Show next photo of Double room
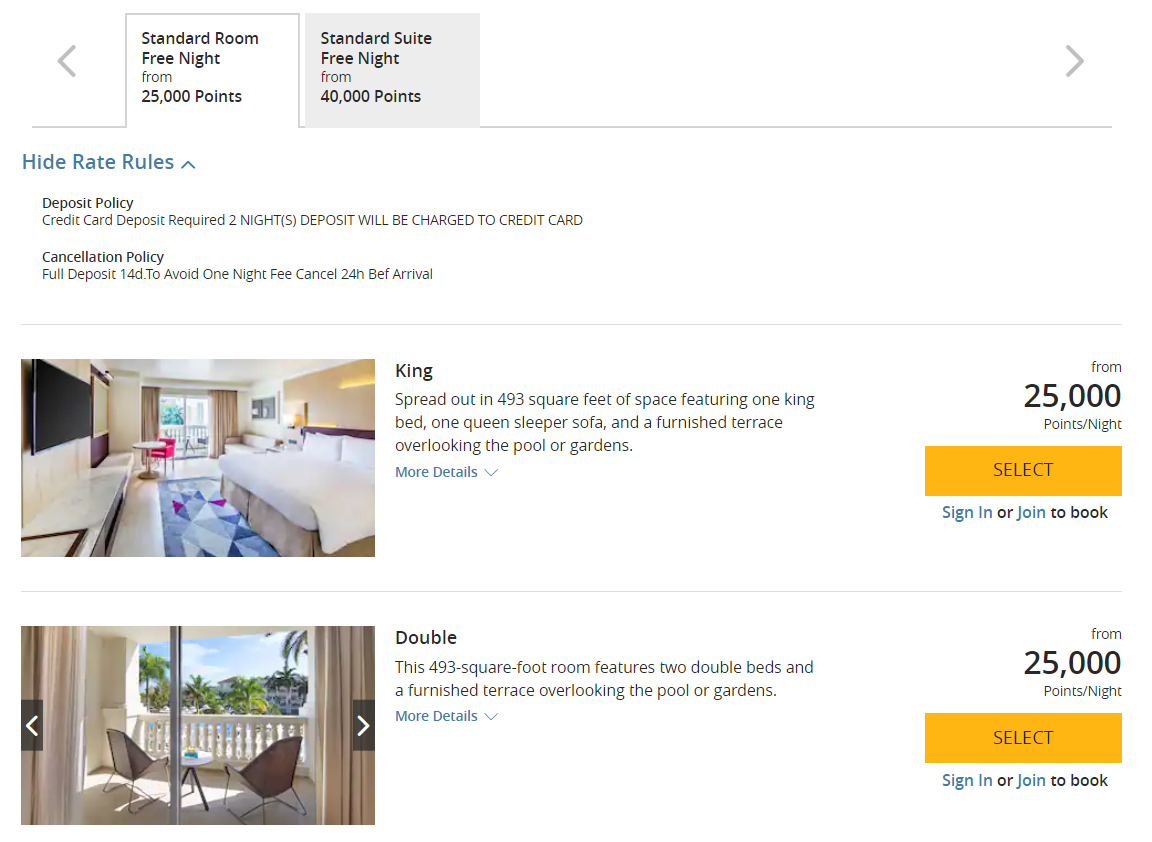This screenshot has width=1152, height=842. 363,725
